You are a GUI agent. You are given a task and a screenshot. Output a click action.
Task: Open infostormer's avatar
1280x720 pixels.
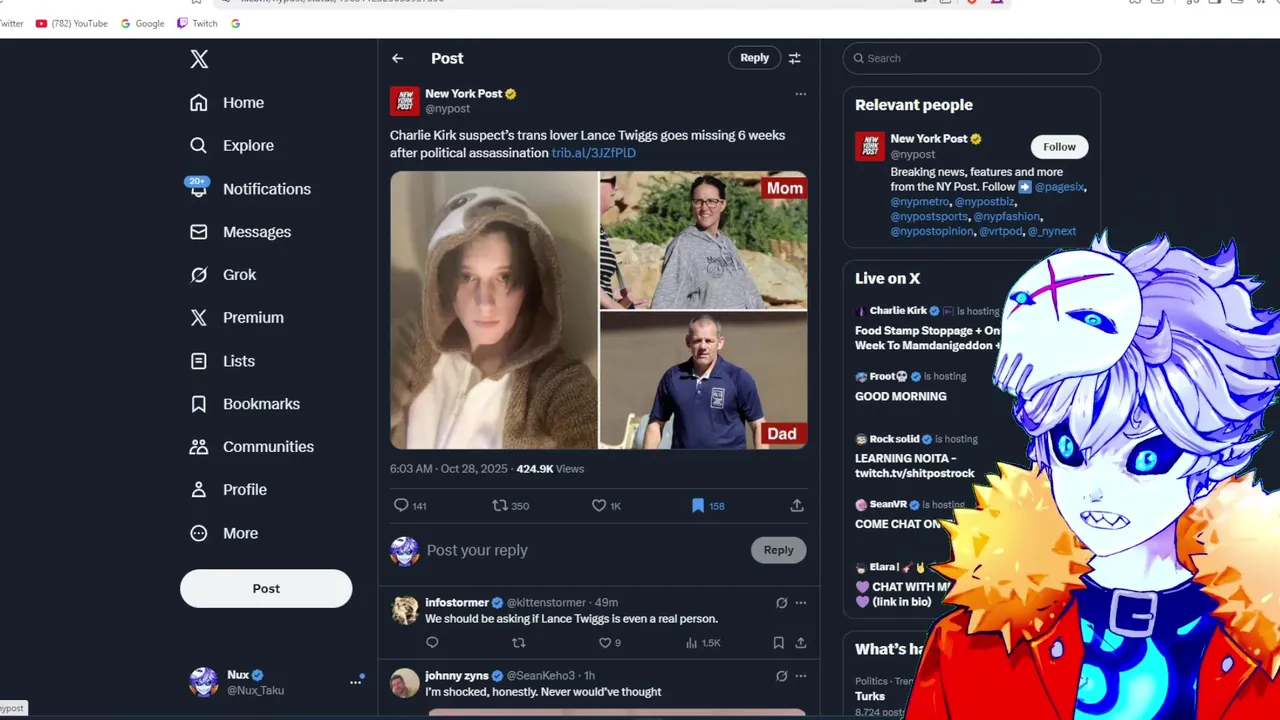tap(405, 611)
